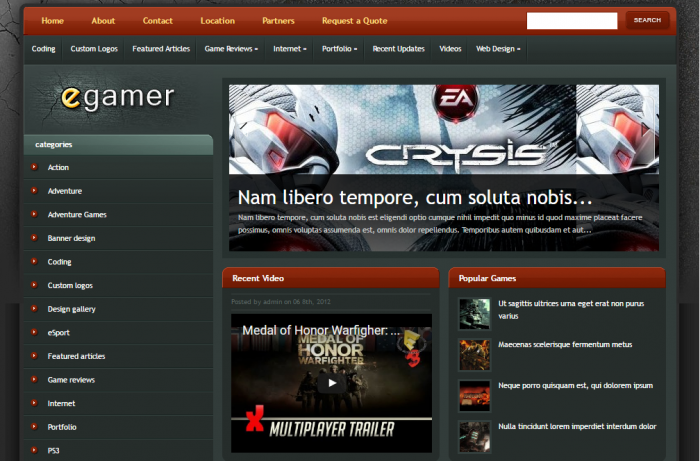The width and height of the screenshot is (700, 461).
Task: Expand the Web Design dropdown menu
Action: click(x=498, y=49)
